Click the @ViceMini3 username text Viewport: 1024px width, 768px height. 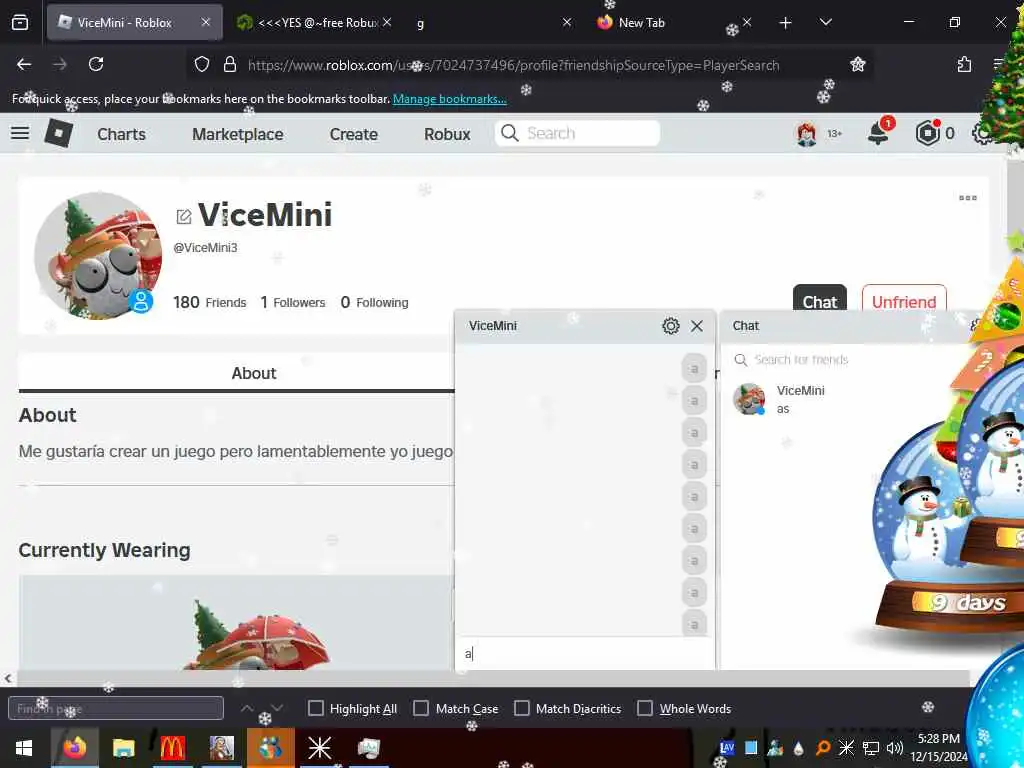coord(205,248)
